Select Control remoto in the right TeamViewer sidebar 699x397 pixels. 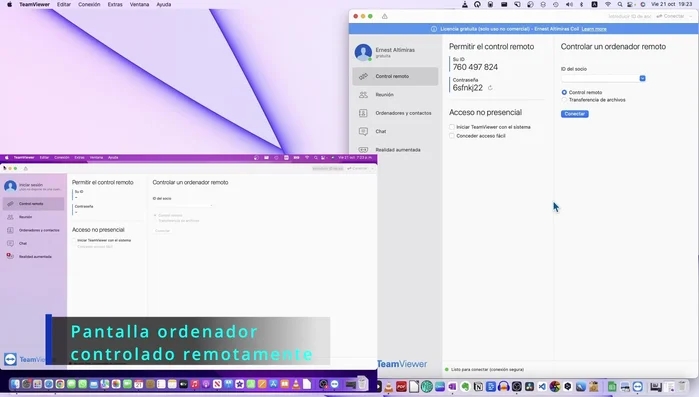[x=395, y=76]
